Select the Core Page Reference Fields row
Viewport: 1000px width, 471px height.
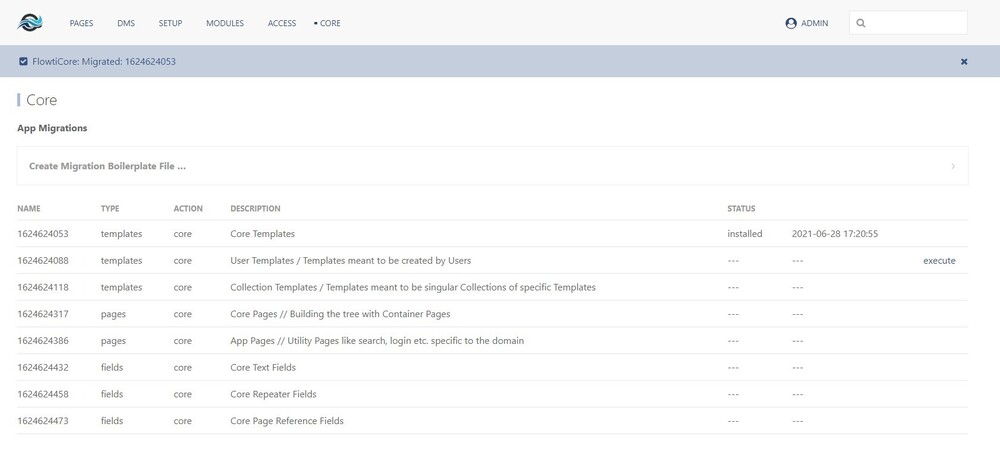click(x=287, y=421)
